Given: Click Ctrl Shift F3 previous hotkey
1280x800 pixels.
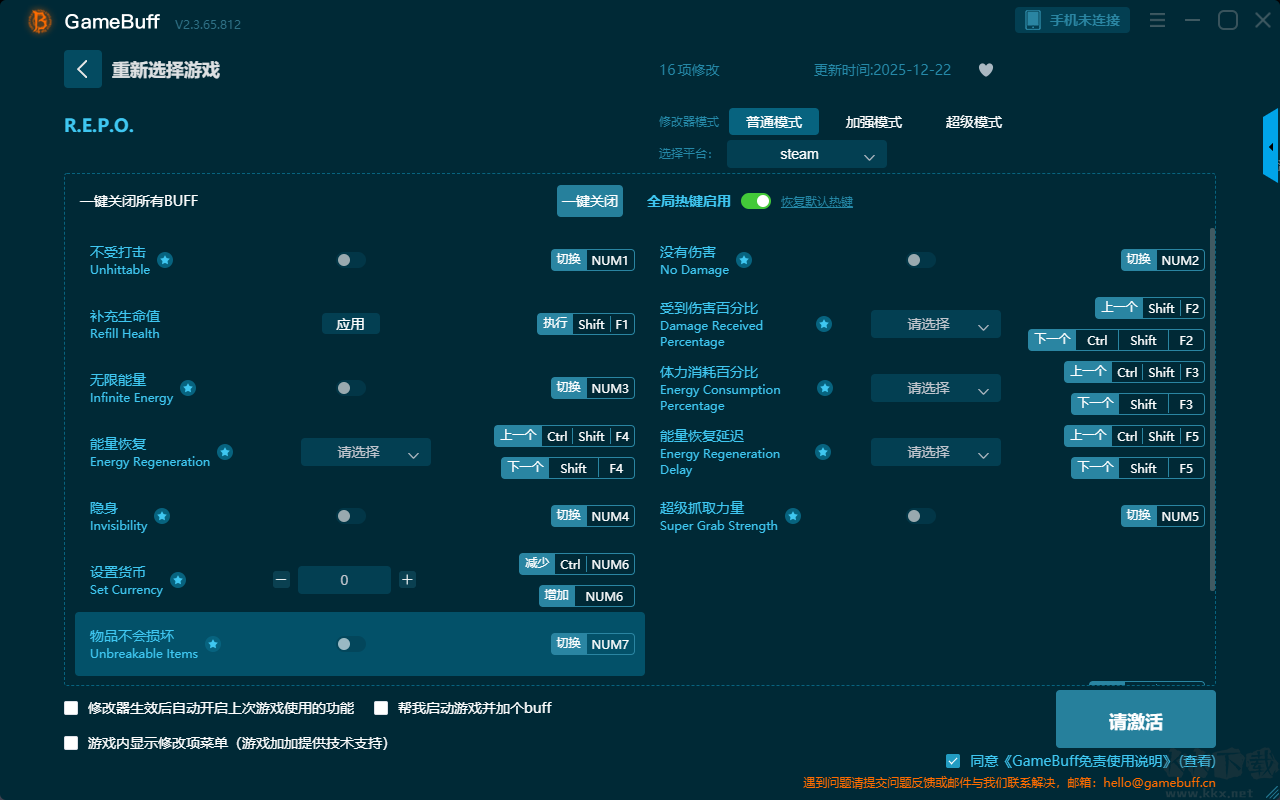Looking at the screenshot, I should pos(1134,372).
